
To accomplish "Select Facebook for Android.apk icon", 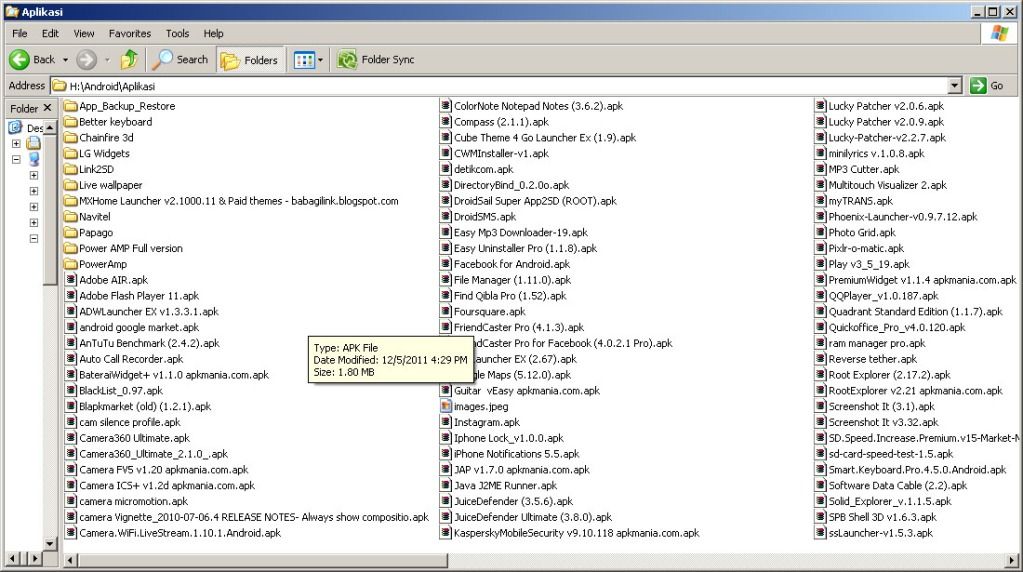I will point(446,264).
